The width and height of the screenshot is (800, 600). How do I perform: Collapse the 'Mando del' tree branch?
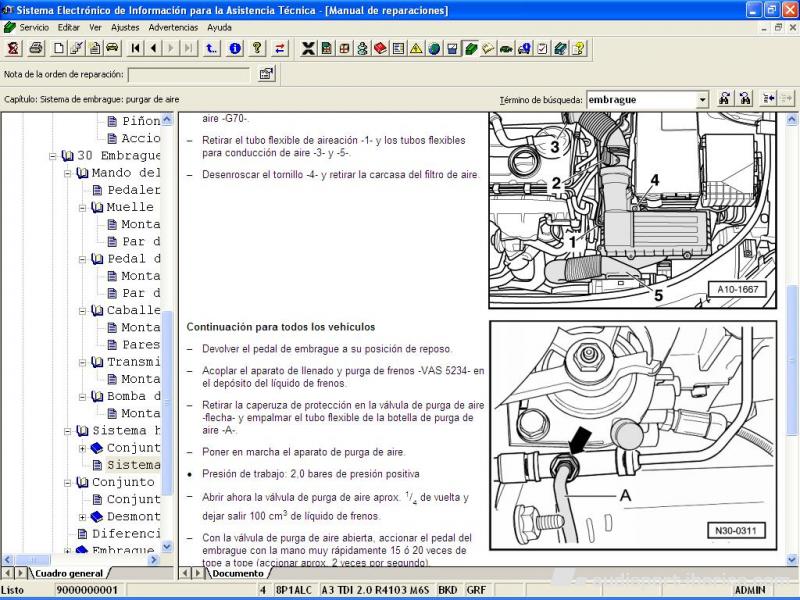(x=69, y=173)
